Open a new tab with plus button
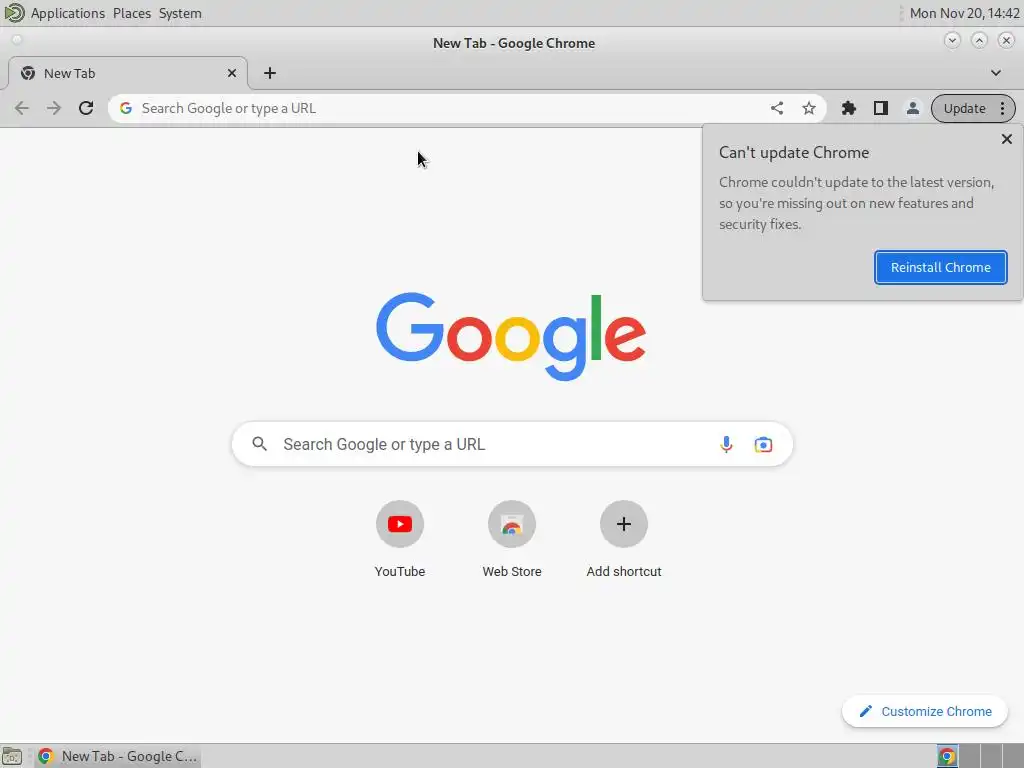The width and height of the screenshot is (1024, 768). click(270, 73)
